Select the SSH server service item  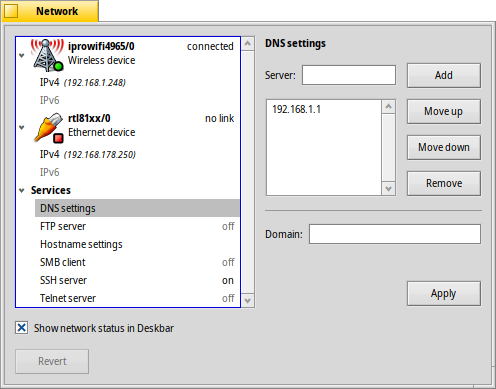click(137, 280)
